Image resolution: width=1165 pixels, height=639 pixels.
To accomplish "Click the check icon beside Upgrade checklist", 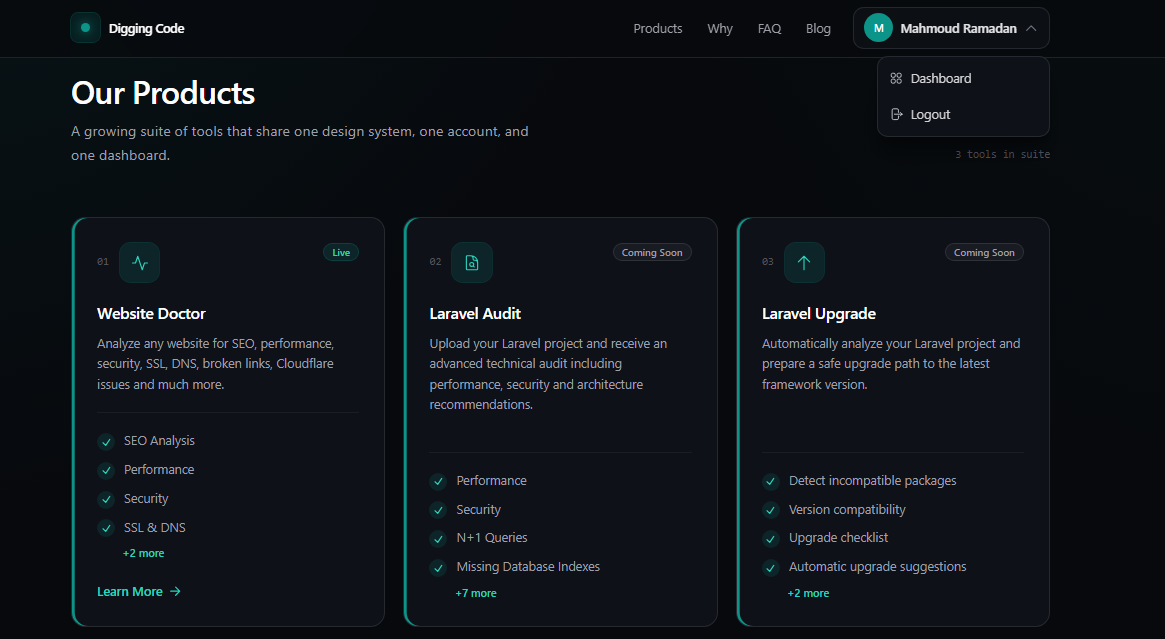I will pyautogui.click(x=770, y=539).
